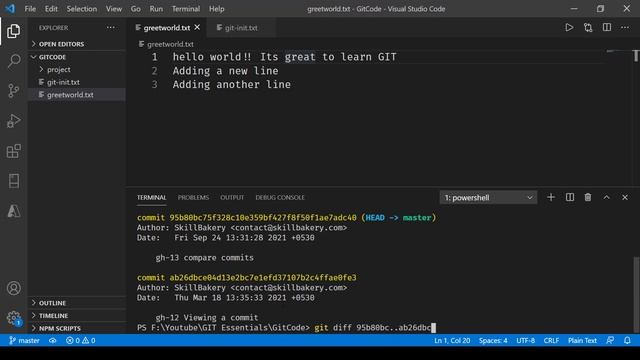Switch to the Problems panel tab

pos(193,198)
